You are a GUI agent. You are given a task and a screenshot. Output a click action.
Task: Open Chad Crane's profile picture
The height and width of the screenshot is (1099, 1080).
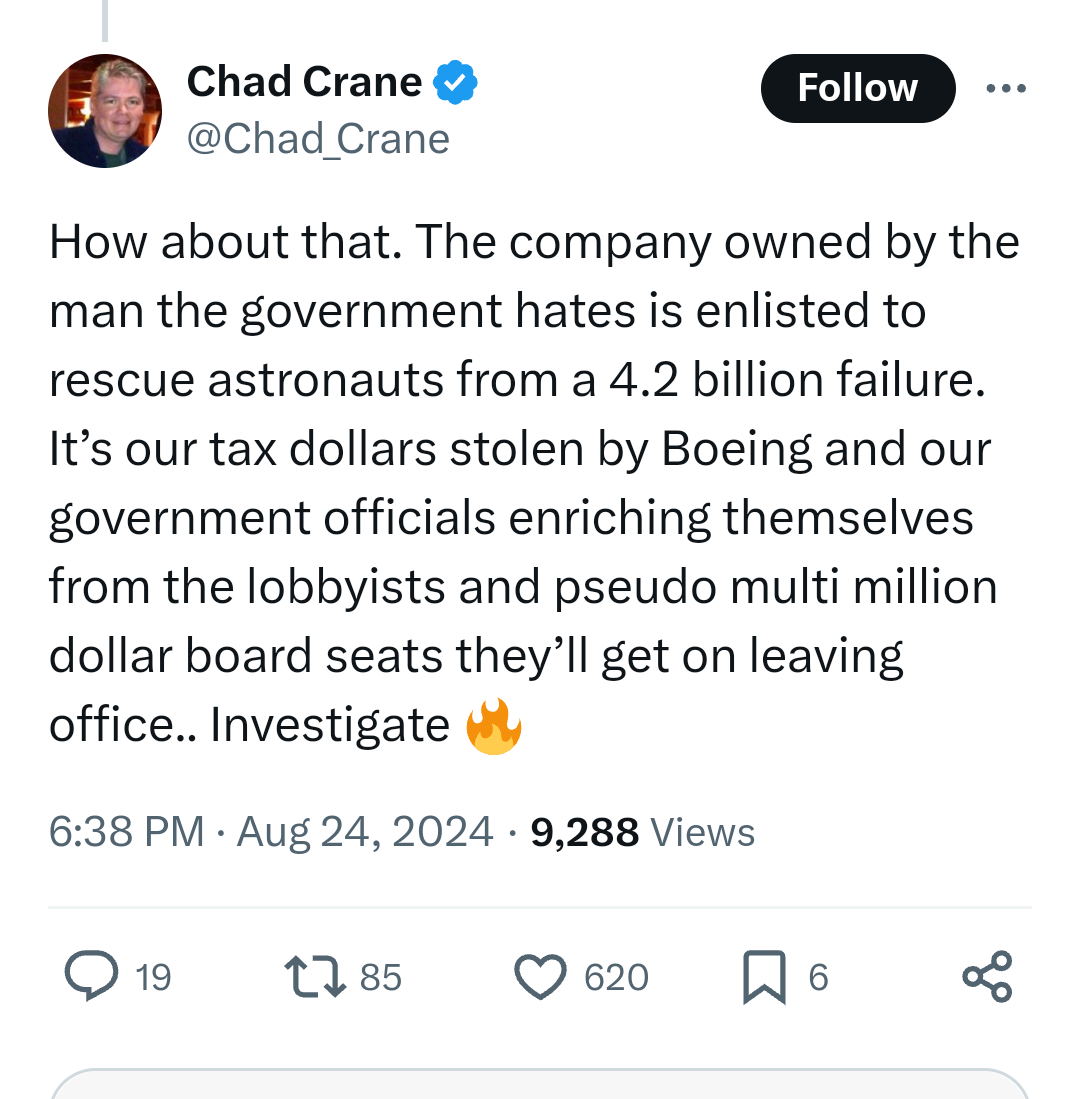(x=105, y=110)
